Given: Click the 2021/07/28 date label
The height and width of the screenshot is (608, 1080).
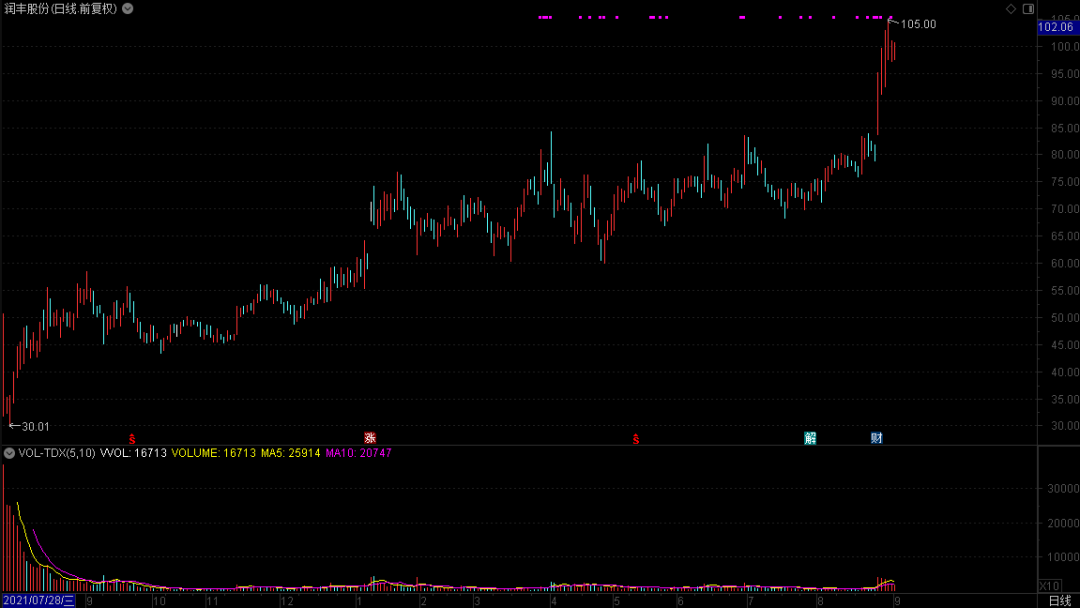Looking at the screenshot, I should coord(39,601).
